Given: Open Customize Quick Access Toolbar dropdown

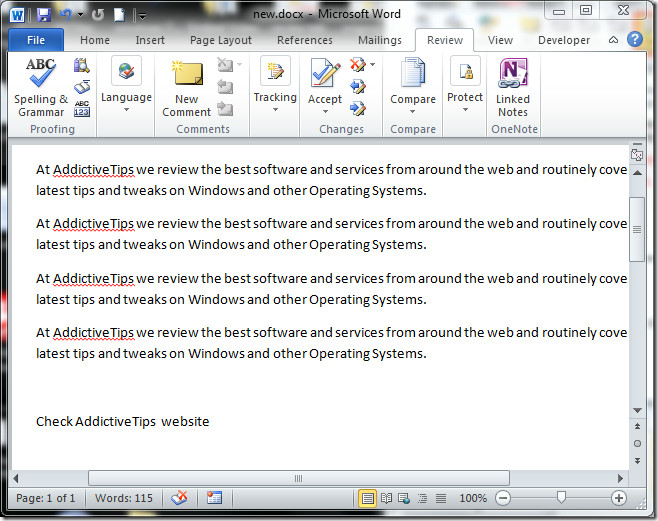Looking at the screenshot, I should point(143,16).
